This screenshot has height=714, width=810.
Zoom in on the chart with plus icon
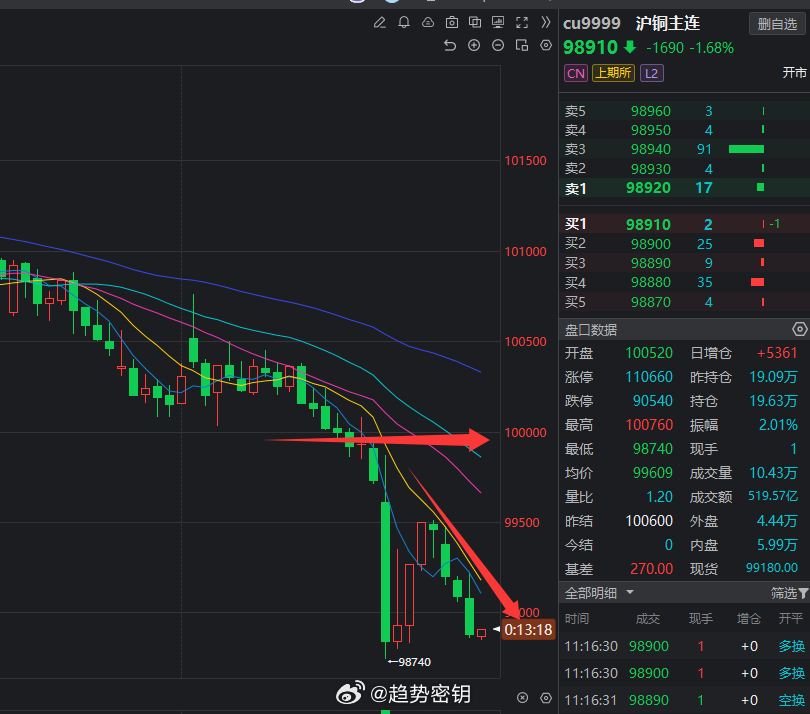[x=473, y=45]
